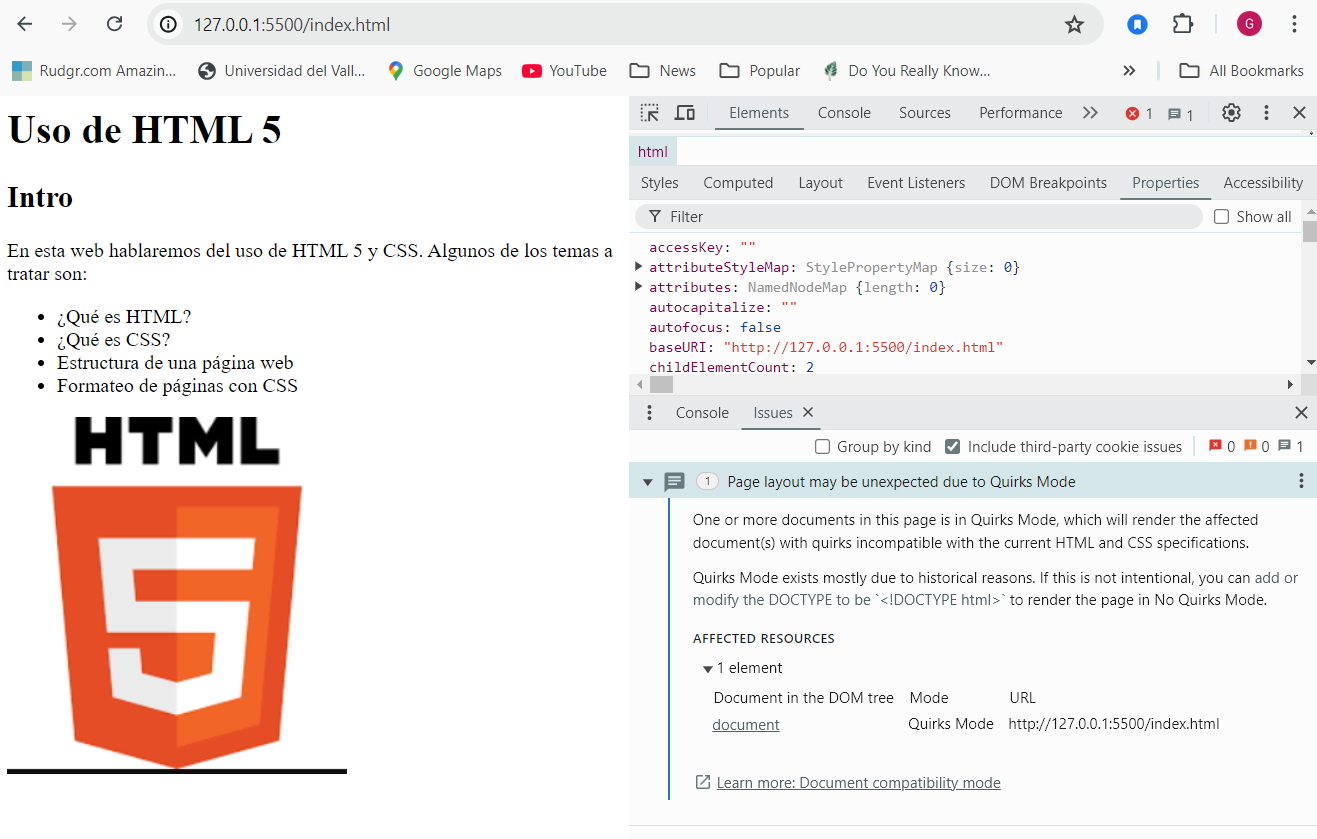Click the browser forward arrow
Image resolution: width=1317 pixels, height=839 pixels.
[x=69, y=24]
